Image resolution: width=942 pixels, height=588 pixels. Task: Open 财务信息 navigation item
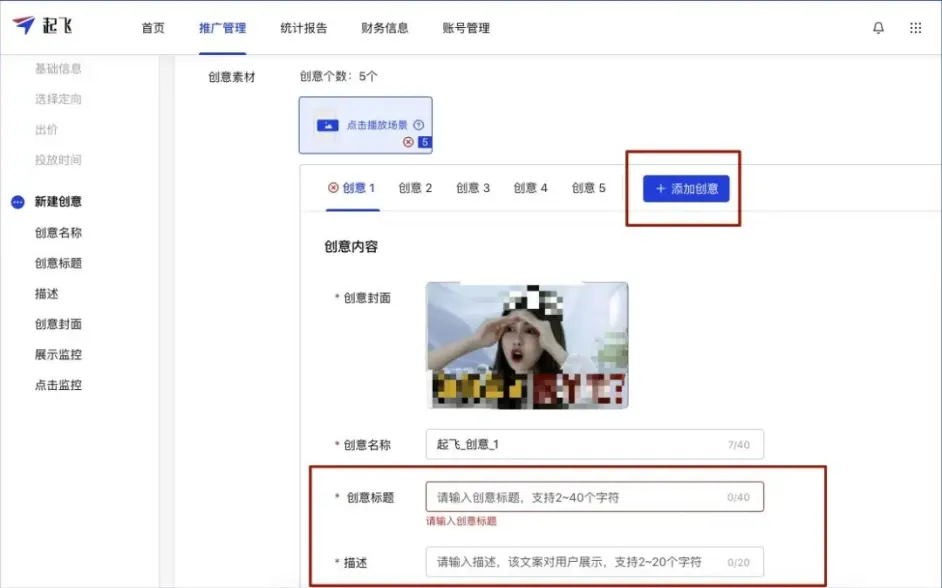click(384, 28)
